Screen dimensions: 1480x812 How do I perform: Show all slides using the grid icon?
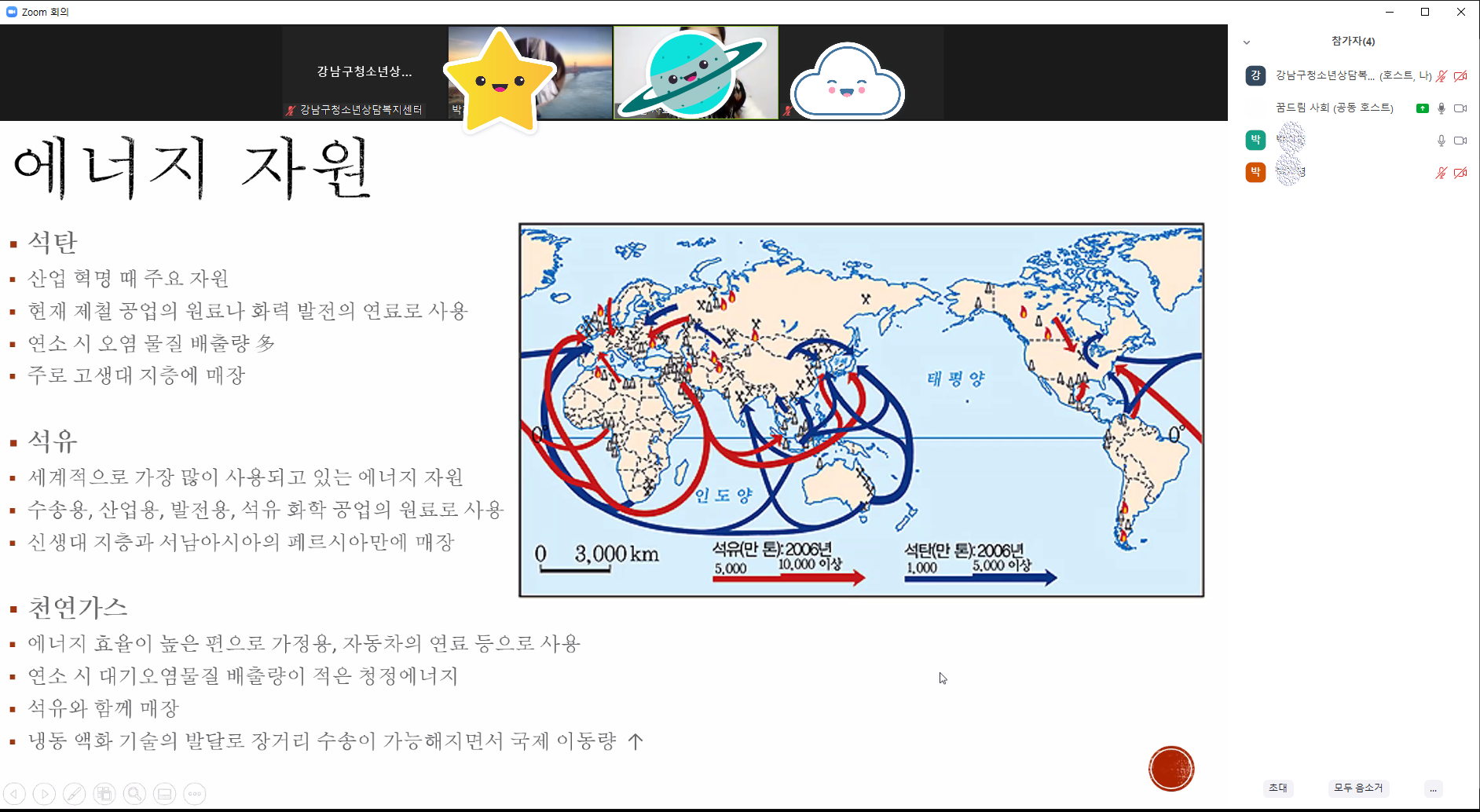[104, 794]
